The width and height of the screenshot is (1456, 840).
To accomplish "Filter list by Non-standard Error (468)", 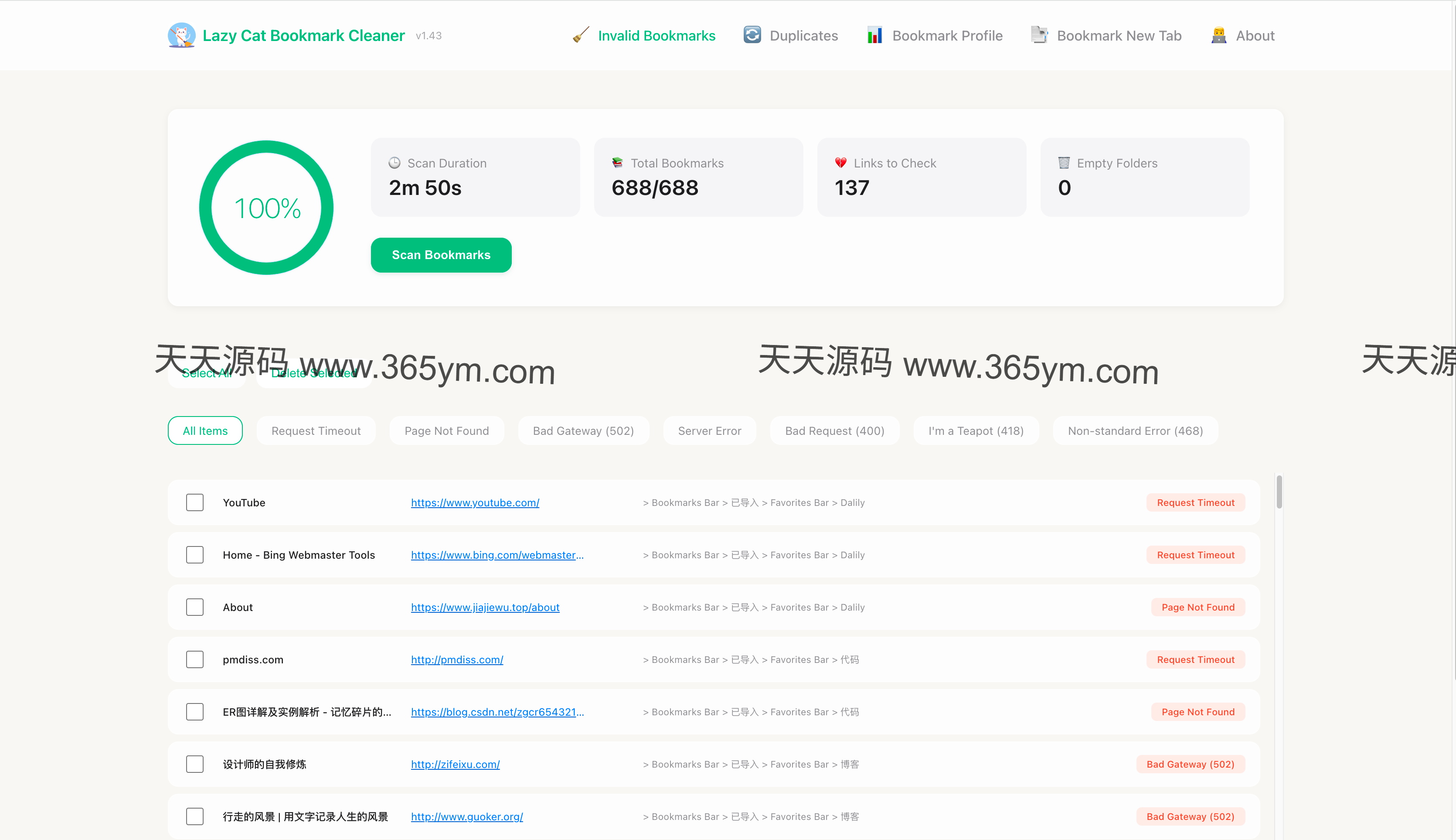I will (x=1135, y=430).
